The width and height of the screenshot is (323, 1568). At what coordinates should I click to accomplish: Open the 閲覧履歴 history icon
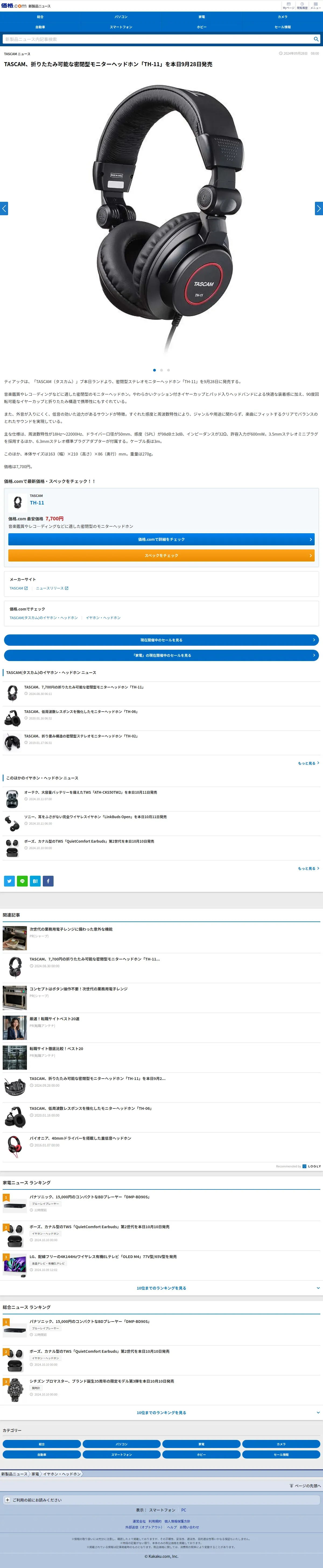click(x=302, y=5)
